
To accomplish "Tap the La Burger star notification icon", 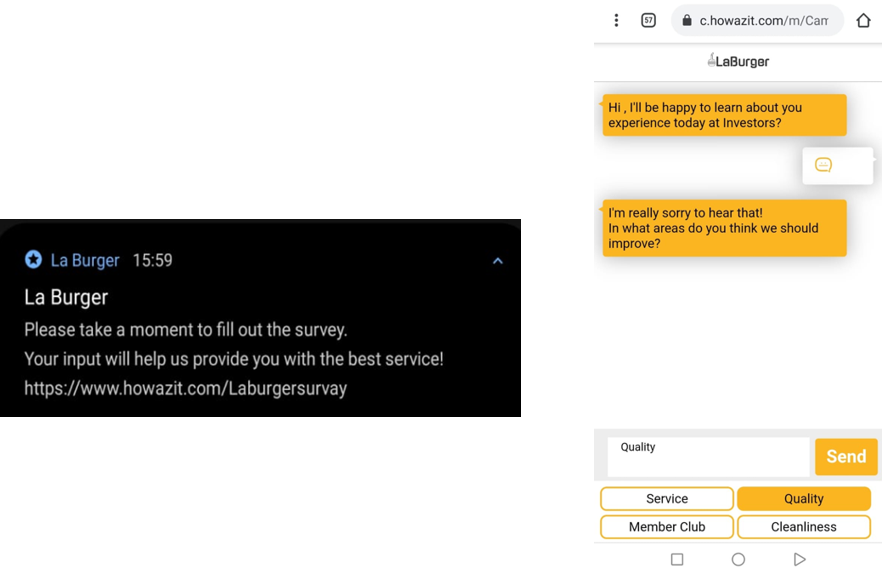I will coord(33,260).
